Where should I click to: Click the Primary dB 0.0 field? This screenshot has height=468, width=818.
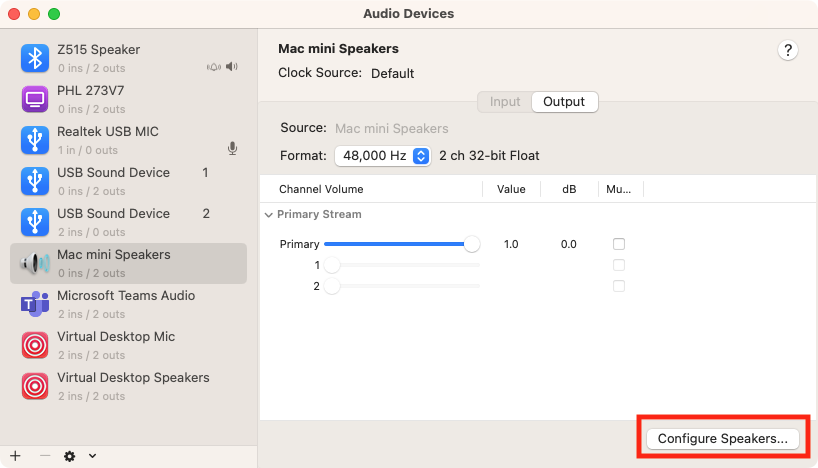tap(569, 244)
